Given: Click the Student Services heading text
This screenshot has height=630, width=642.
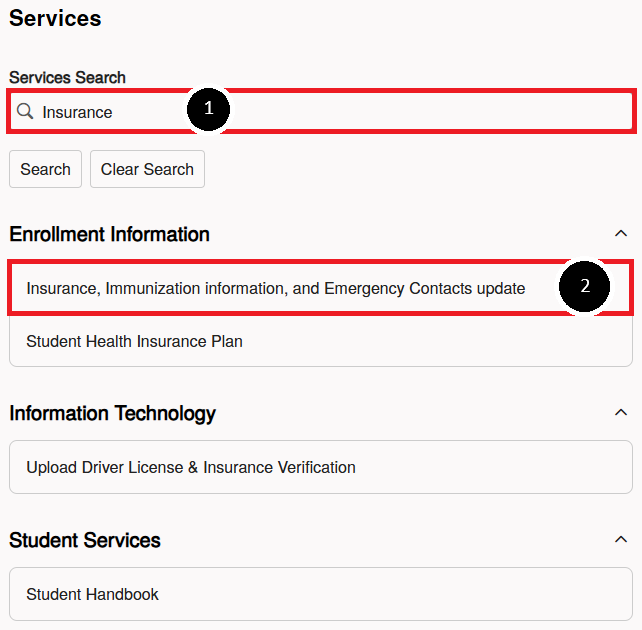Looking at the screenshot, I should tap(85, 540).
